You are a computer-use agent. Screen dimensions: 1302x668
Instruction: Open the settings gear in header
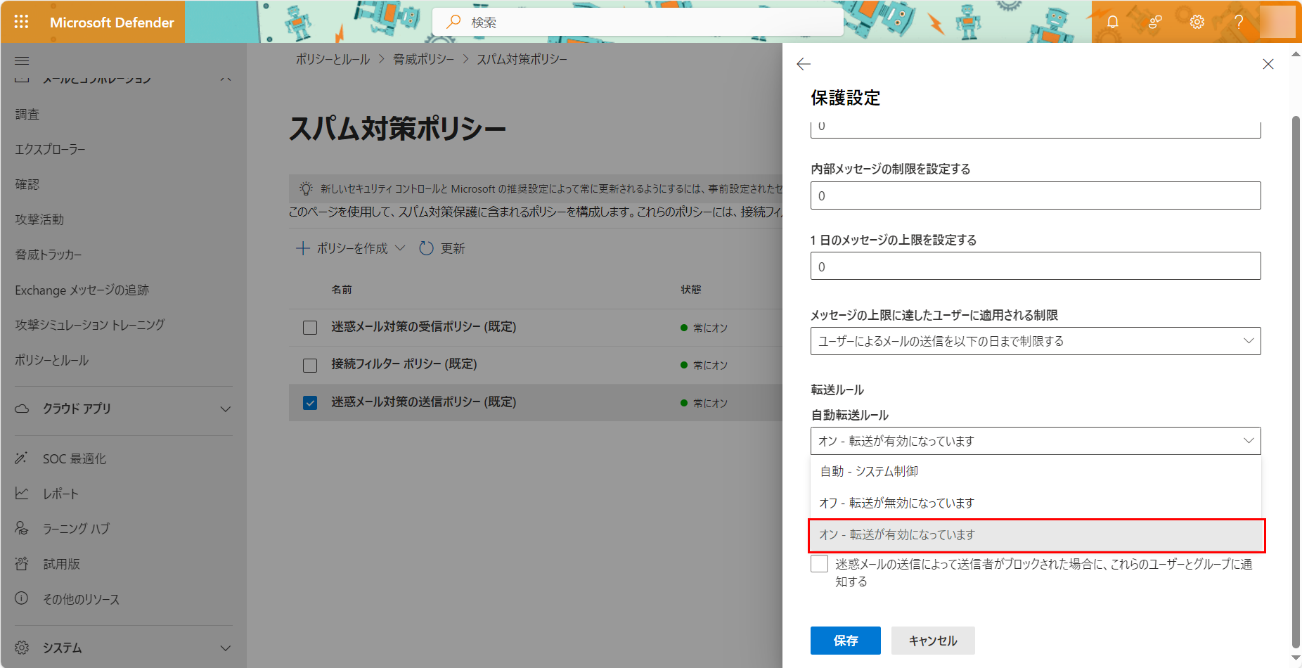[x=1197, y=22]
